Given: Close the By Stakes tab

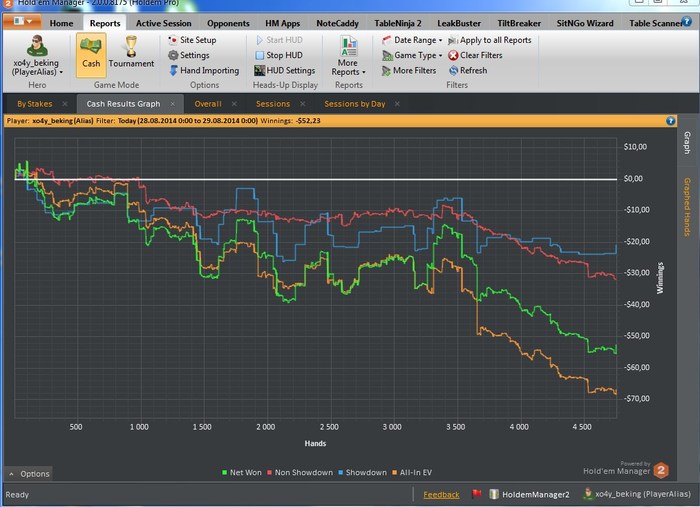Looking at the screenshot, I should 65,104.
